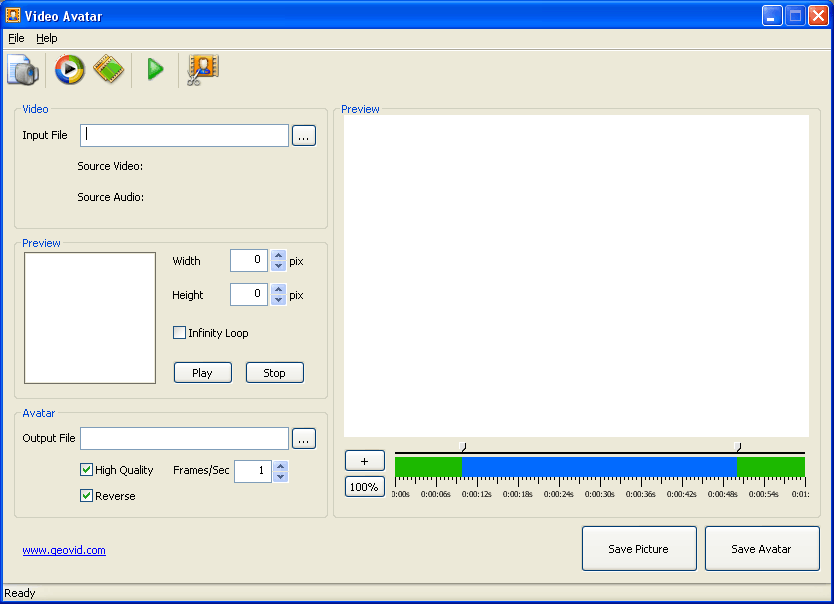Increase the Height value with the up arrow
The width and height of the screenshot is (834, 604).
click(278, 289)
